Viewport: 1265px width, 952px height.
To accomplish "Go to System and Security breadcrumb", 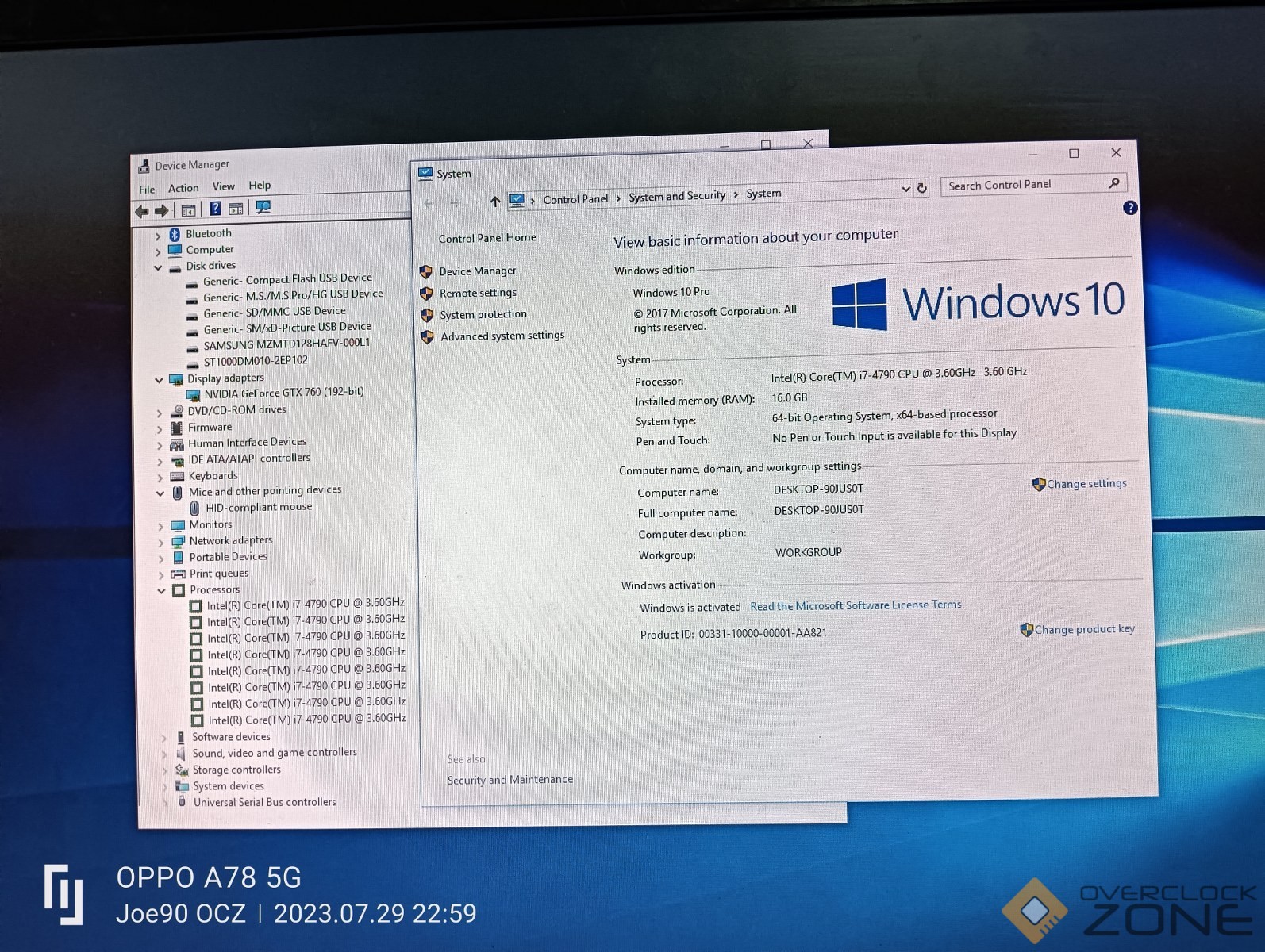I will (677, 196).
